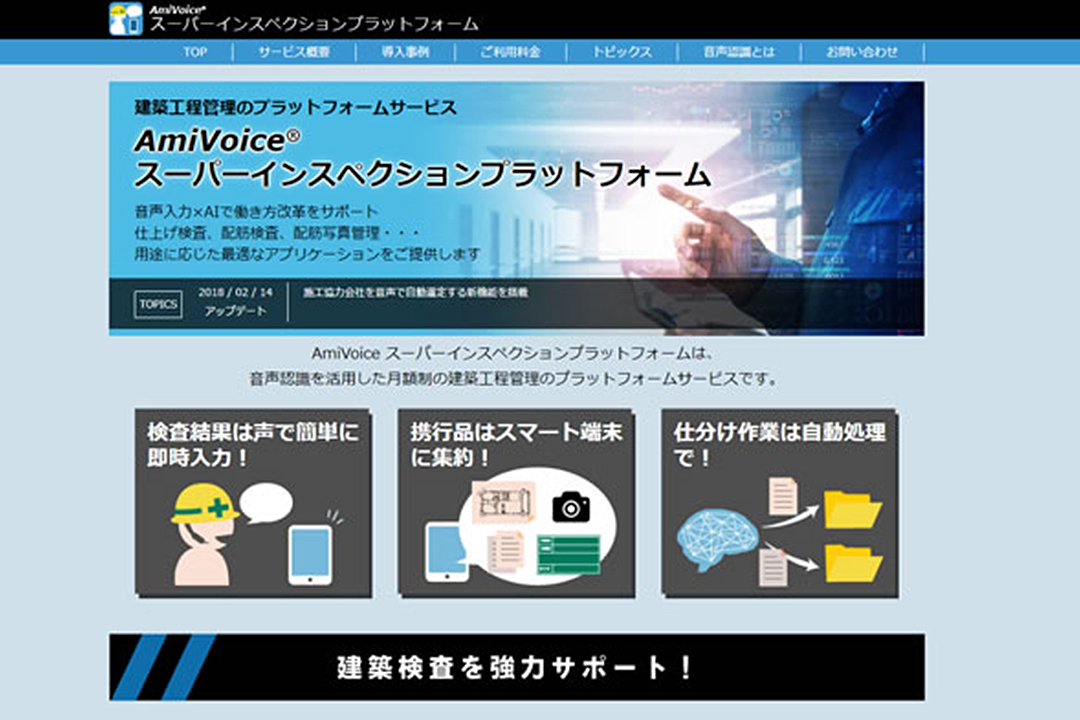Click the upper document icon in the 仕分け card
This screenshot has width=1080, height=720.
tap(783, 496)
